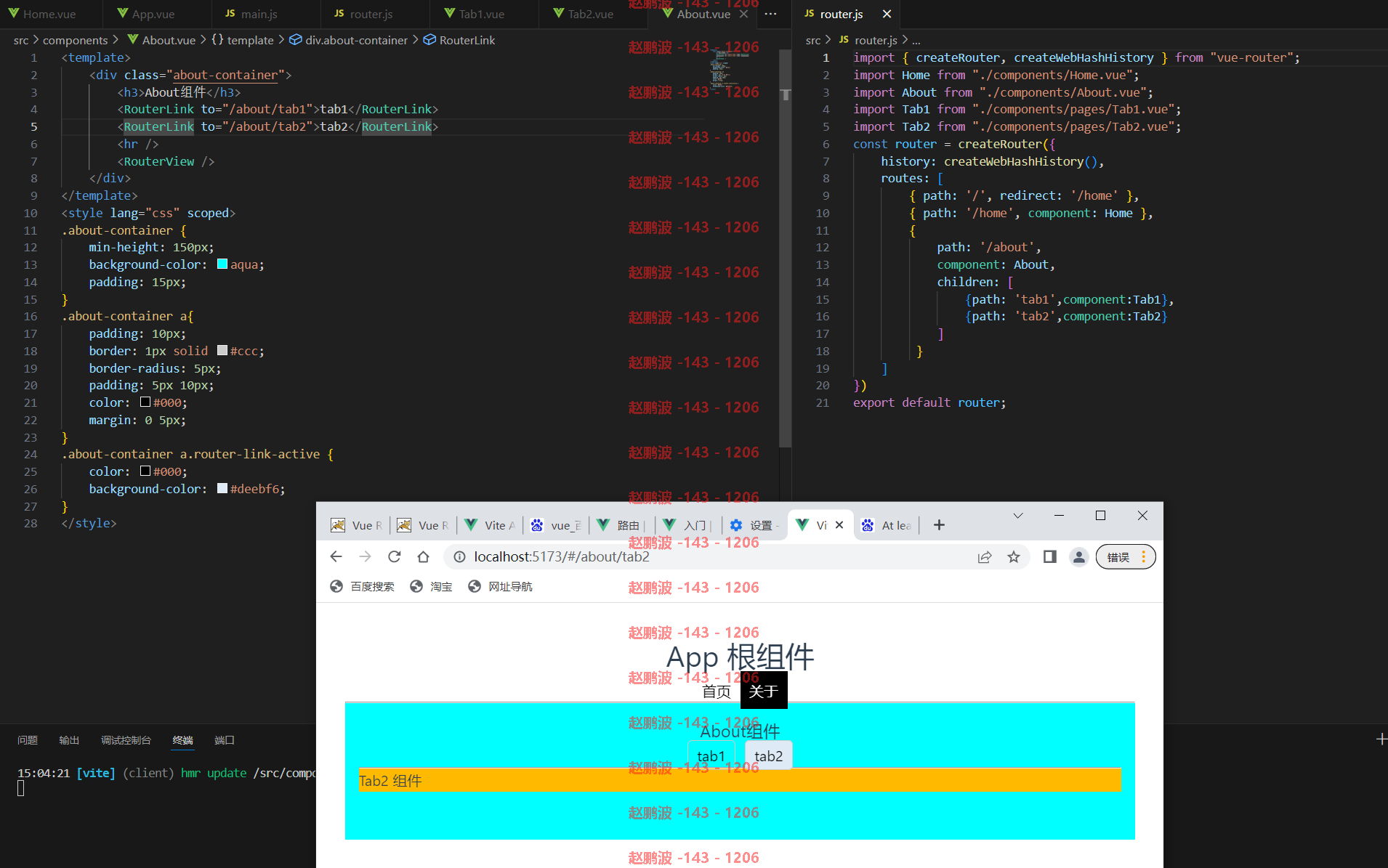The height and width of the screenshot is (868, 1388).
Task: Click the 关于 router link
Action: [764, 691]
